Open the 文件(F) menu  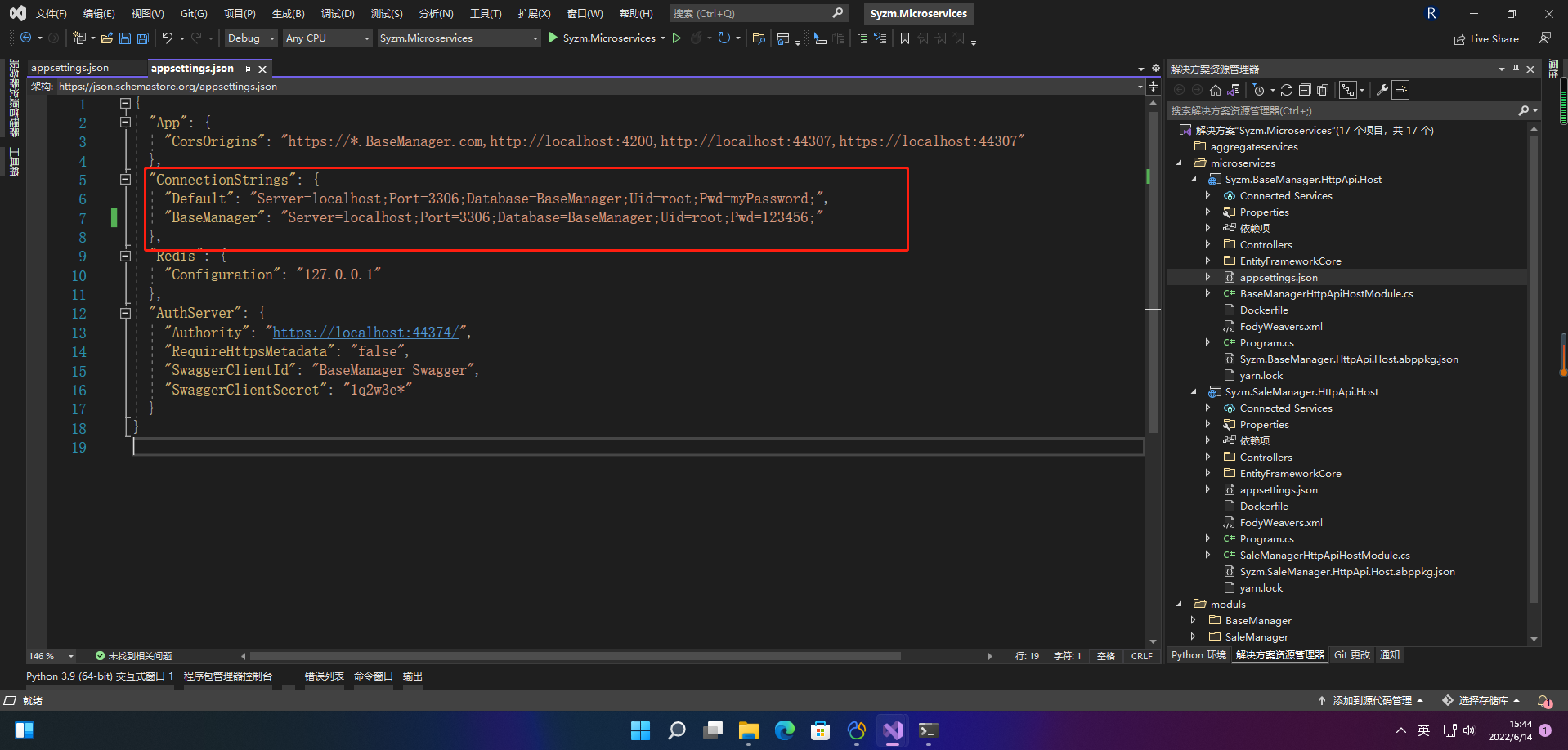[x=52, y=14]
